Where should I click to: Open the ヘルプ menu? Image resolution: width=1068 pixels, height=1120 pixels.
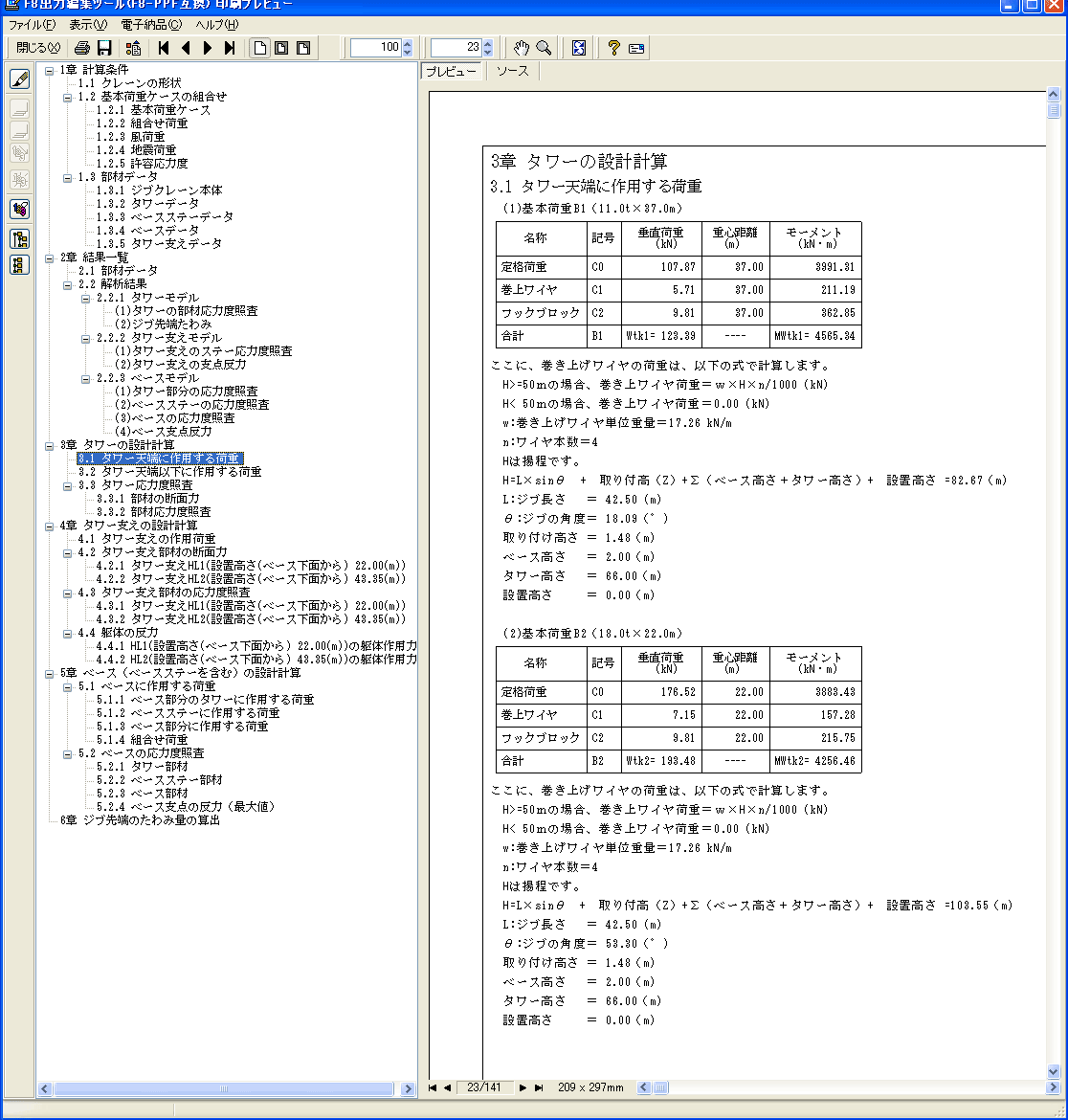(x=217, y=25)
